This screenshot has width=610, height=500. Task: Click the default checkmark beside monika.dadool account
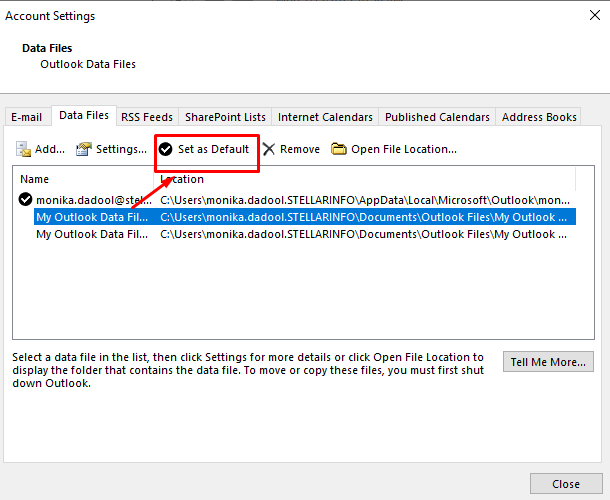(x=25, y=200)
